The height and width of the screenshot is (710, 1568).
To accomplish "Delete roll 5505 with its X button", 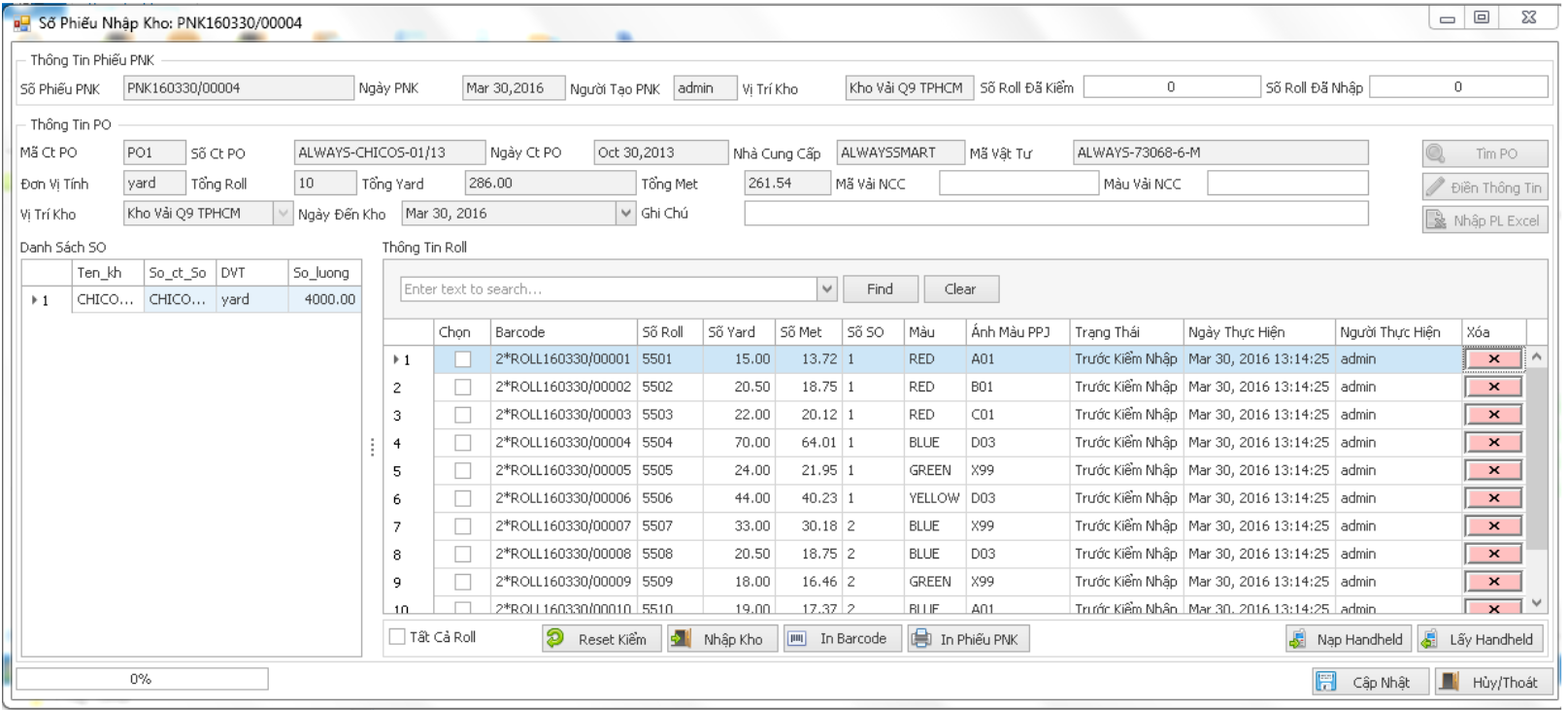I will (1493, 470).
